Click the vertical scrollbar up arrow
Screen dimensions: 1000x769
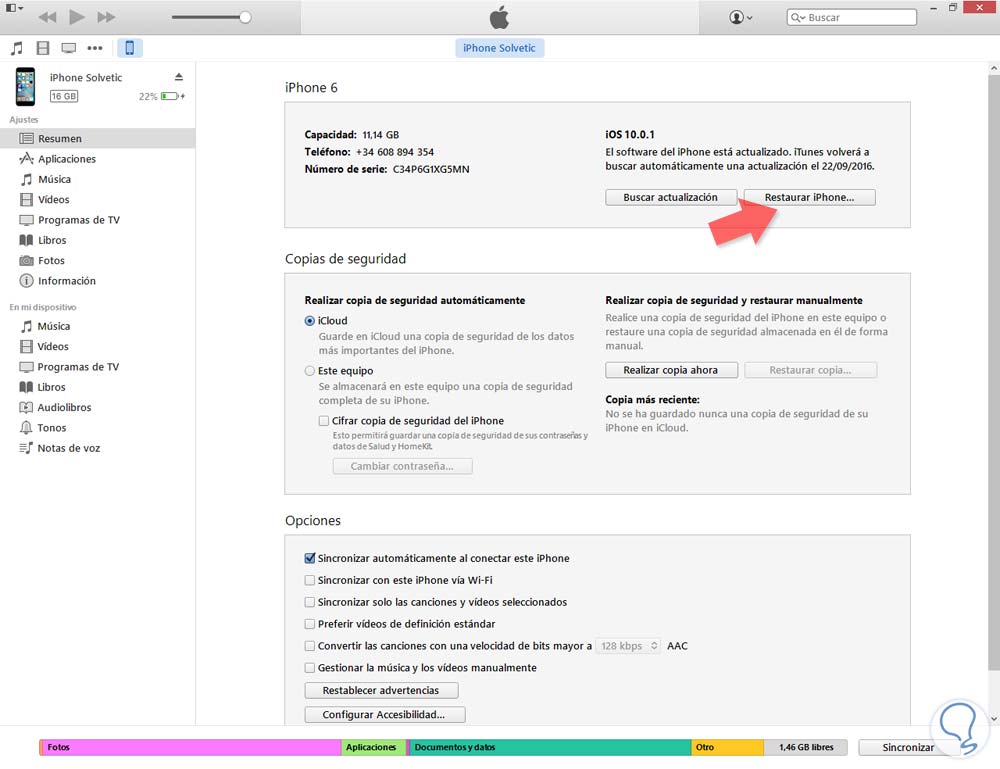point(994,68)
